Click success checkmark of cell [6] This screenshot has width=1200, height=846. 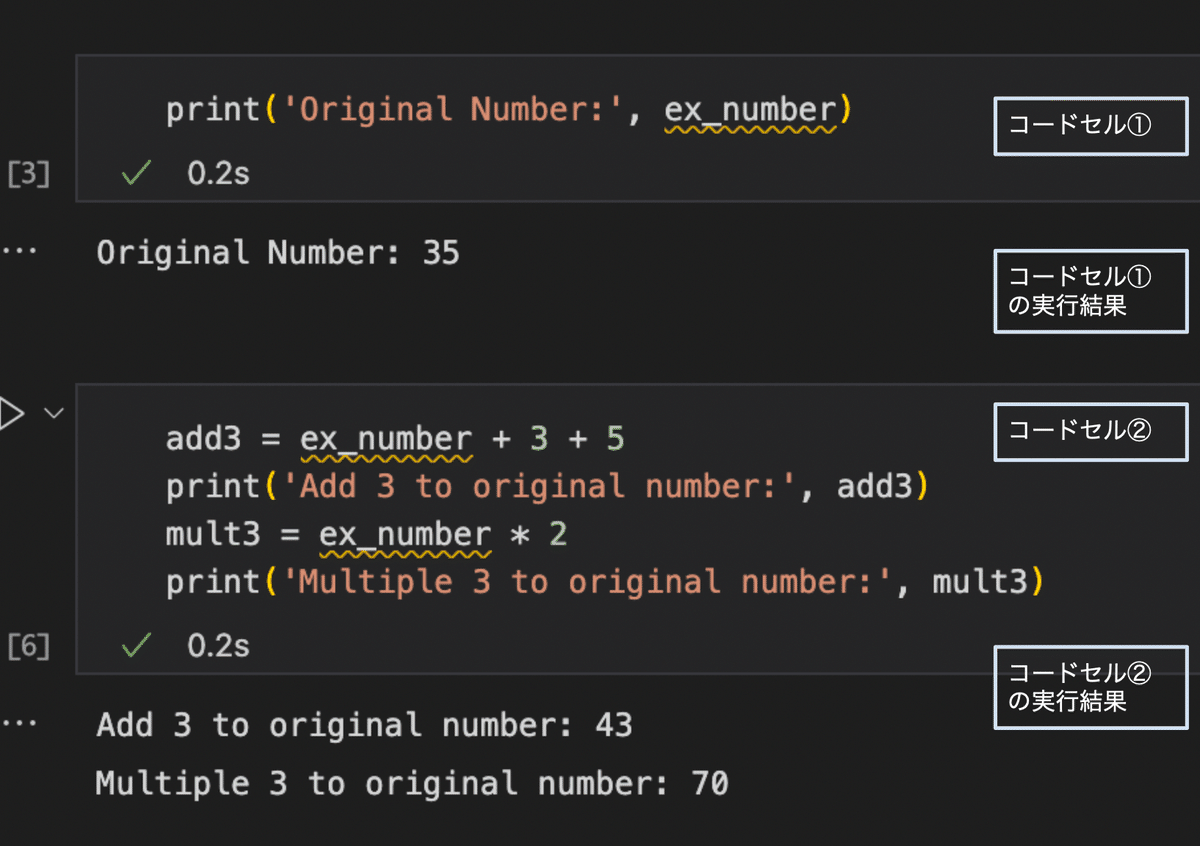[136, 646]
